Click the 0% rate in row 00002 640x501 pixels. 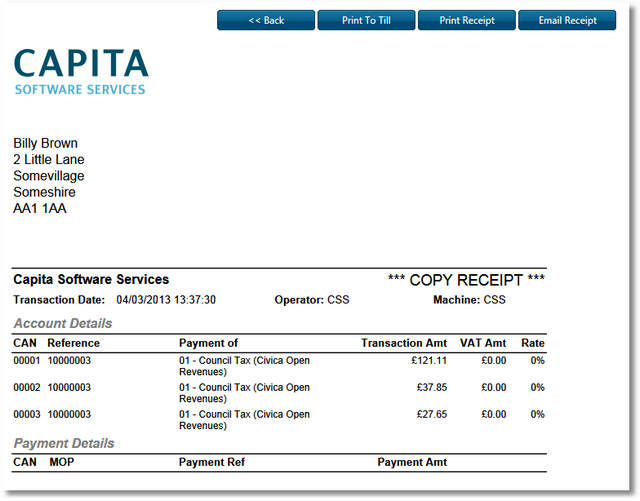pyautogui.click(x=538, y=387)
